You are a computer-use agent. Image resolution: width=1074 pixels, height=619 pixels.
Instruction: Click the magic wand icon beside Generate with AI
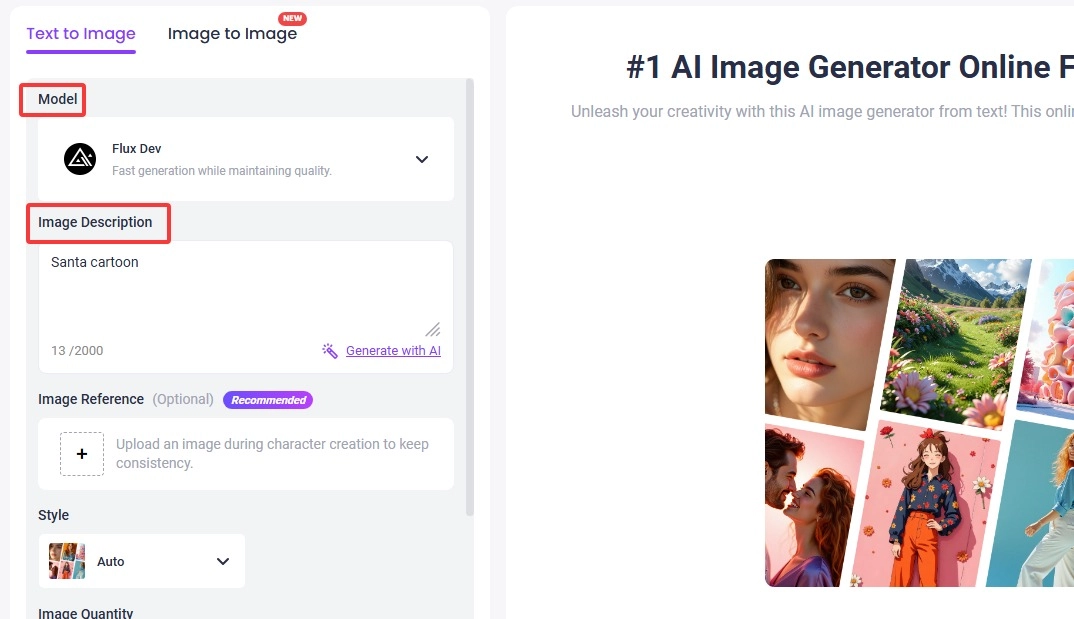[330, 351]
